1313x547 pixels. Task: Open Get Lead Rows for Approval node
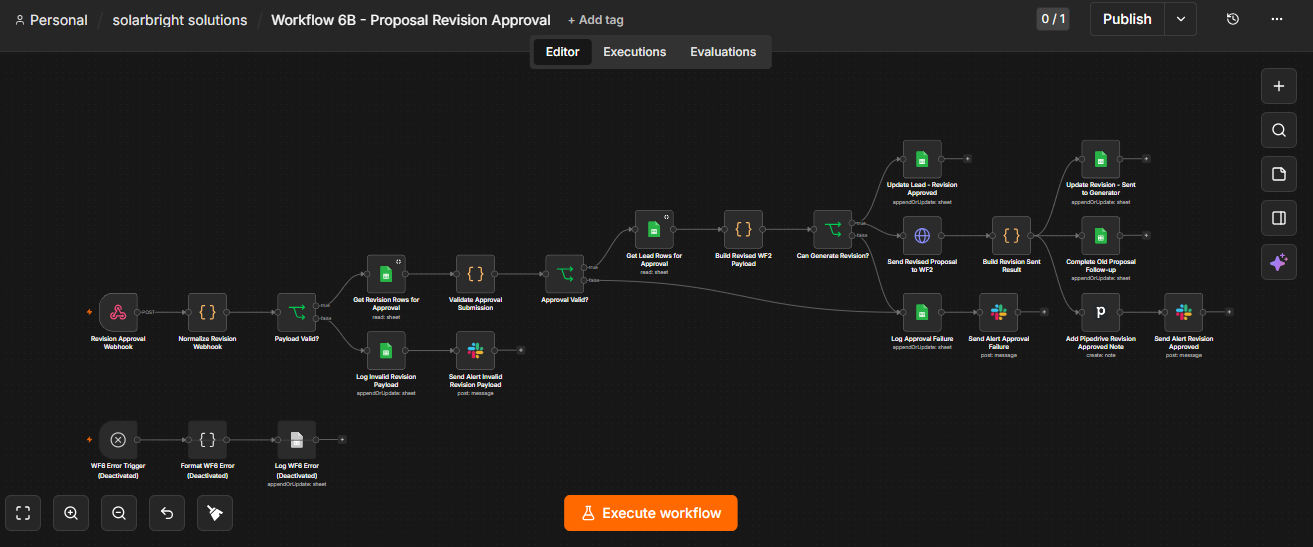pyautogui.click(x=654, y=230)
